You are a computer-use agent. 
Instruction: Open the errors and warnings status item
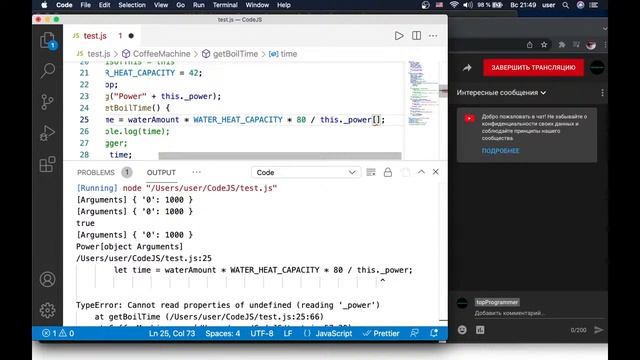point(58,333)
